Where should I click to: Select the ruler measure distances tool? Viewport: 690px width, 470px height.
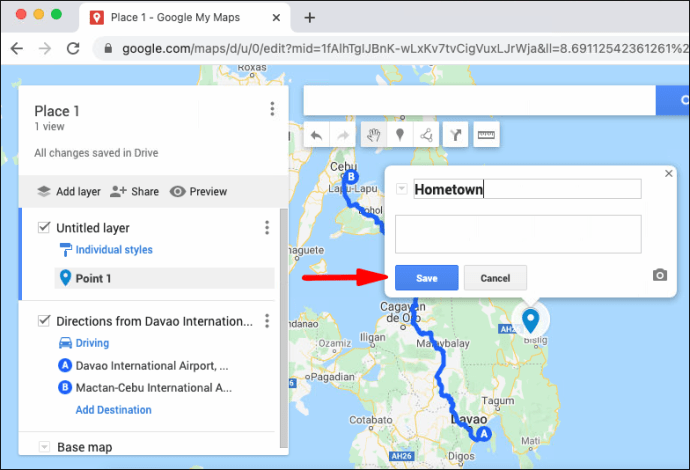coord(487,135)
